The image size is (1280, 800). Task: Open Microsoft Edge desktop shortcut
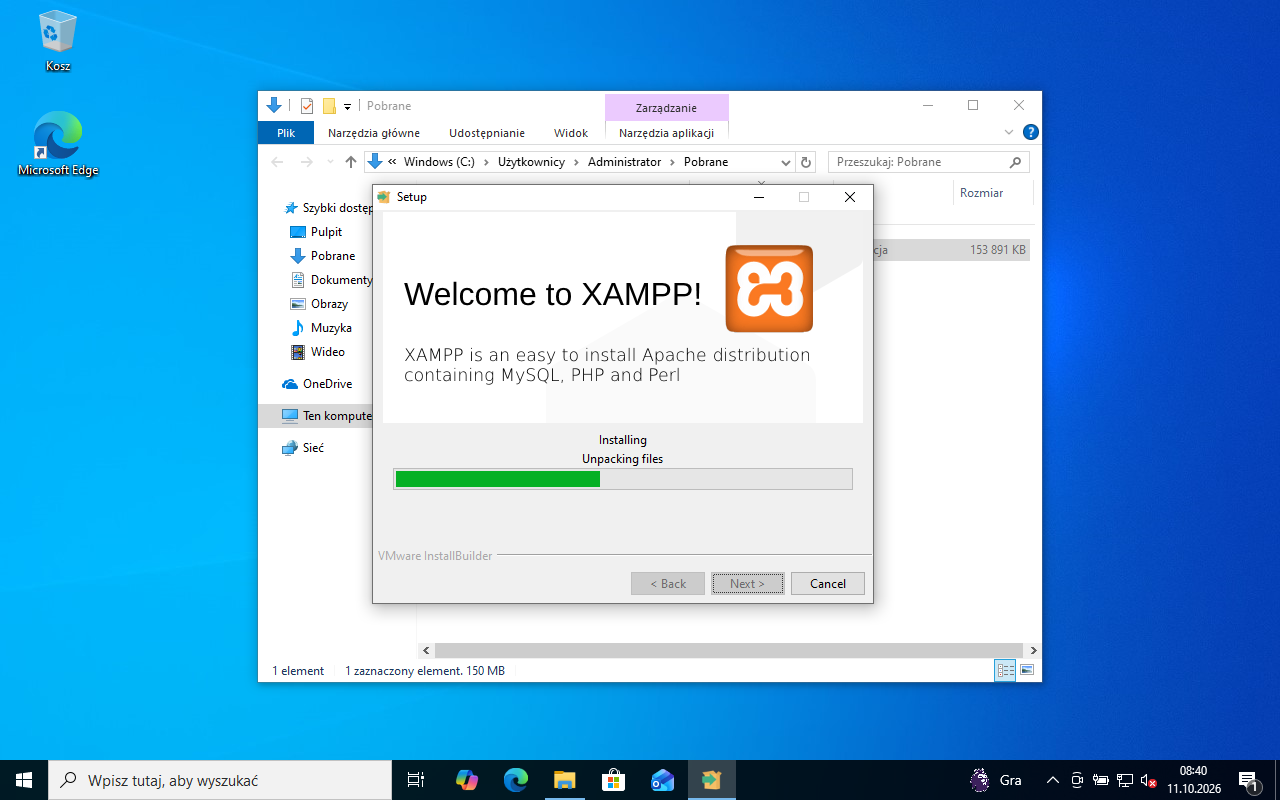click(58, 145)
